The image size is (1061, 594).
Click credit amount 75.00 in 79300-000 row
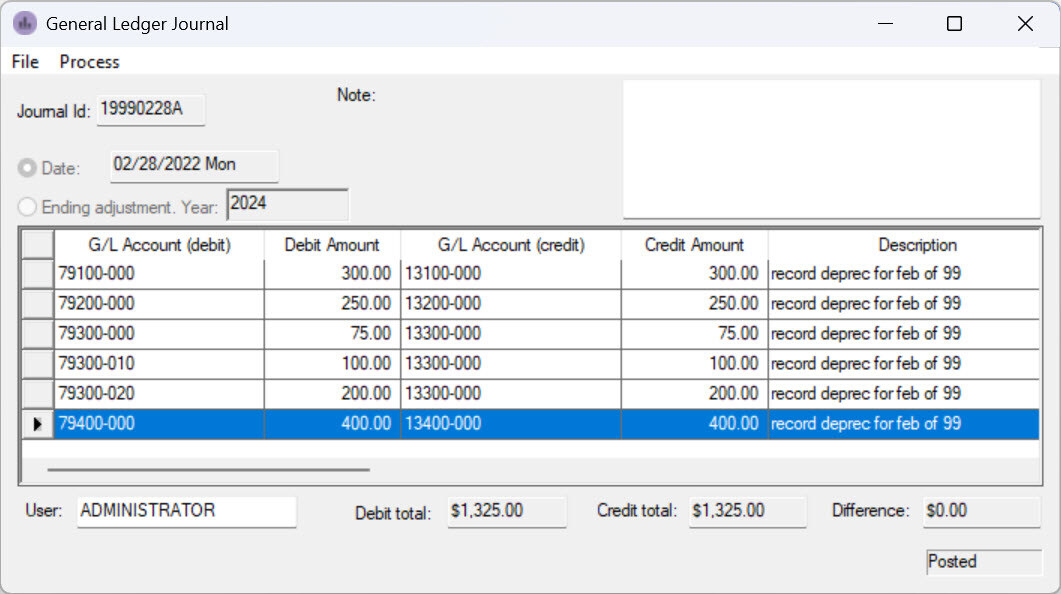point(694,334)
